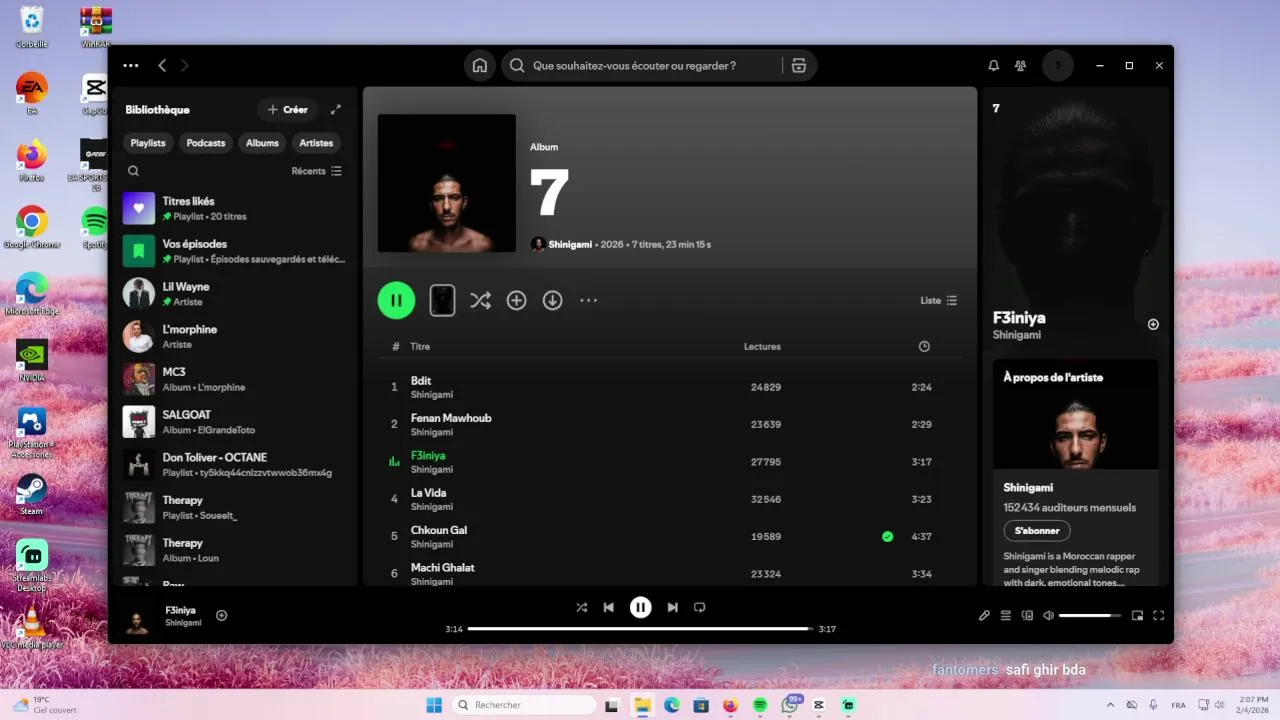
Task: Open Google Chrome desktop shortcut
Action: click(x=32, y=228)
